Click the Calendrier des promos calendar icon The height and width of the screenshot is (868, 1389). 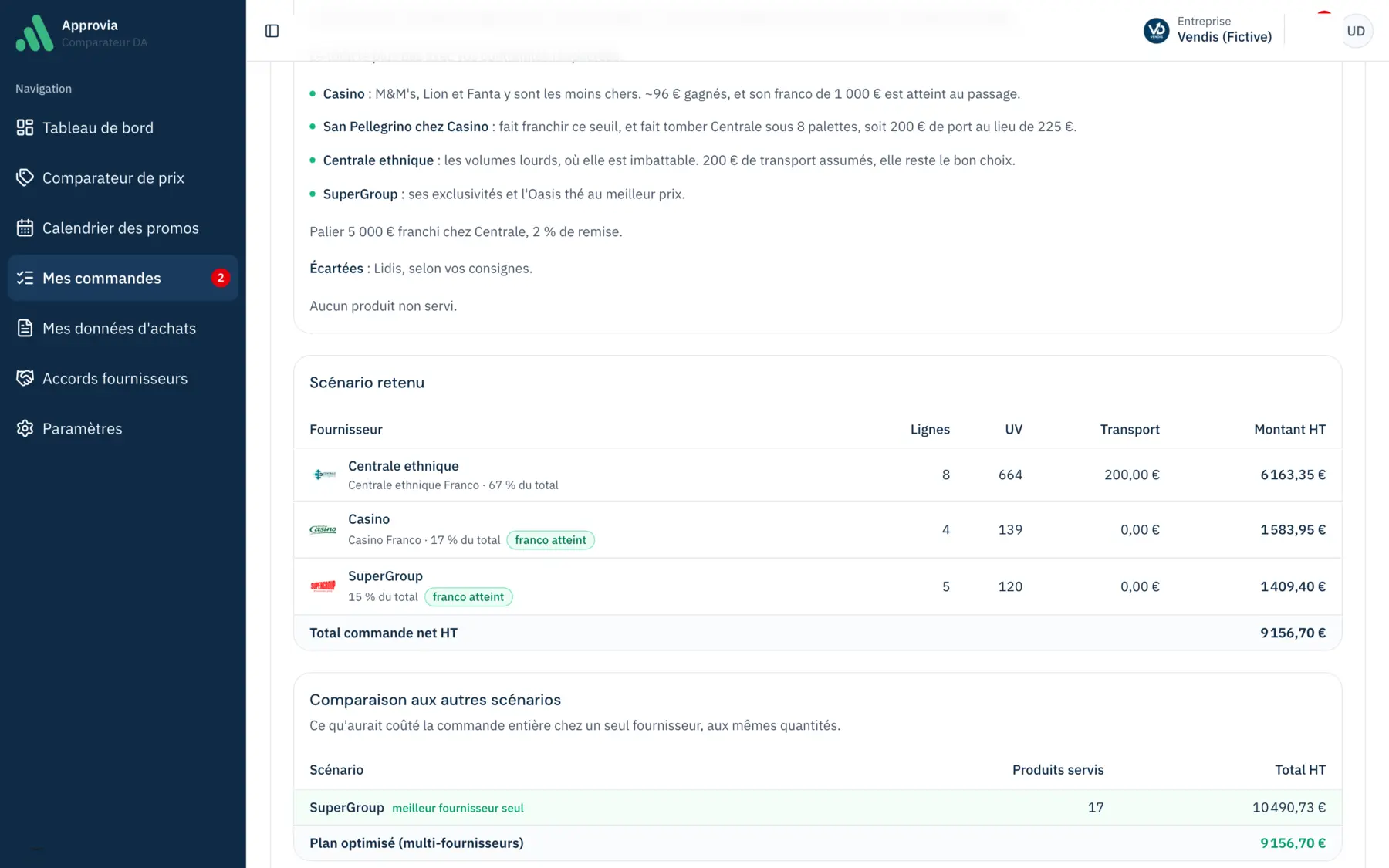pos(25,228)
